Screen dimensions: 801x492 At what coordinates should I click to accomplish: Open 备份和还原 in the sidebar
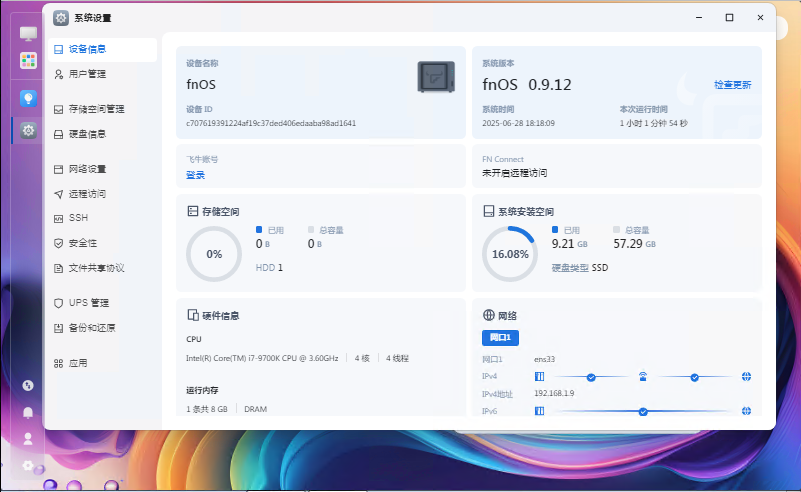pyautogui.click(x=92, y=328)
